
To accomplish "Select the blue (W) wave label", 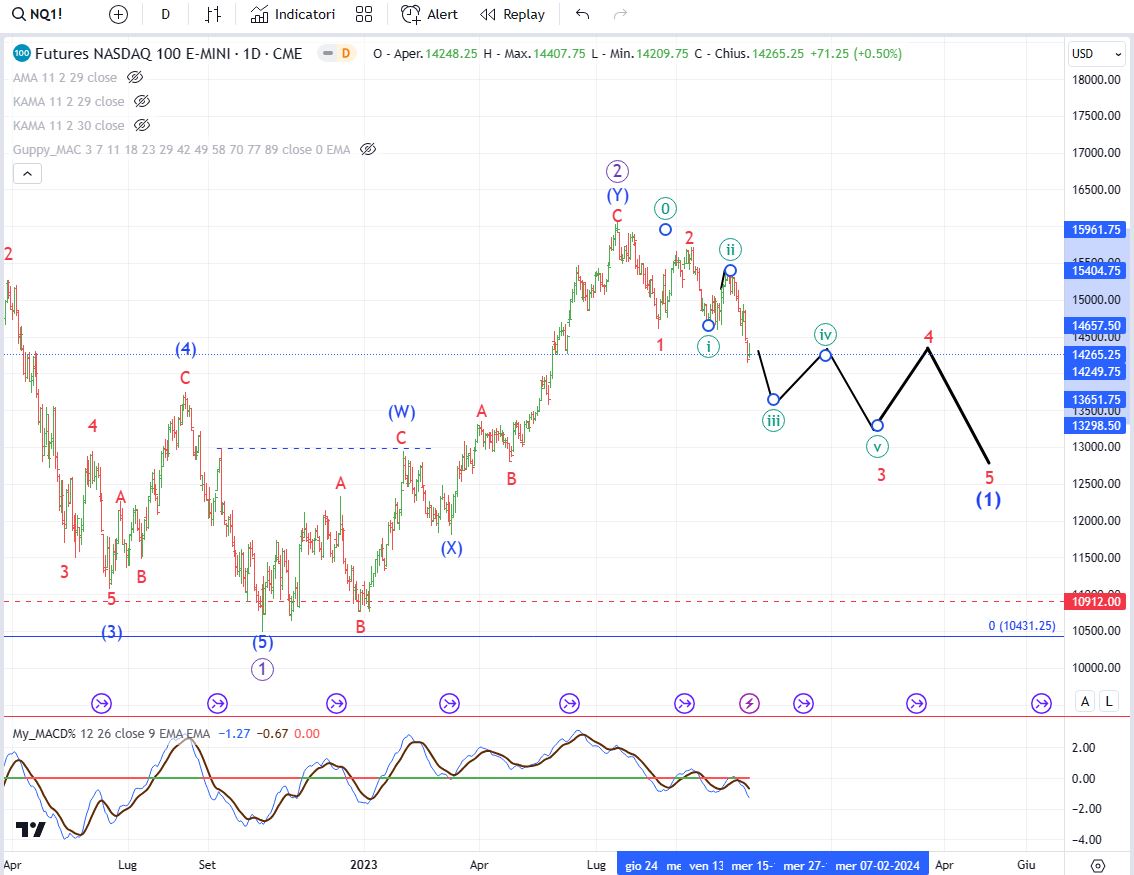I will pyautogui.click(x=401, y=412).
